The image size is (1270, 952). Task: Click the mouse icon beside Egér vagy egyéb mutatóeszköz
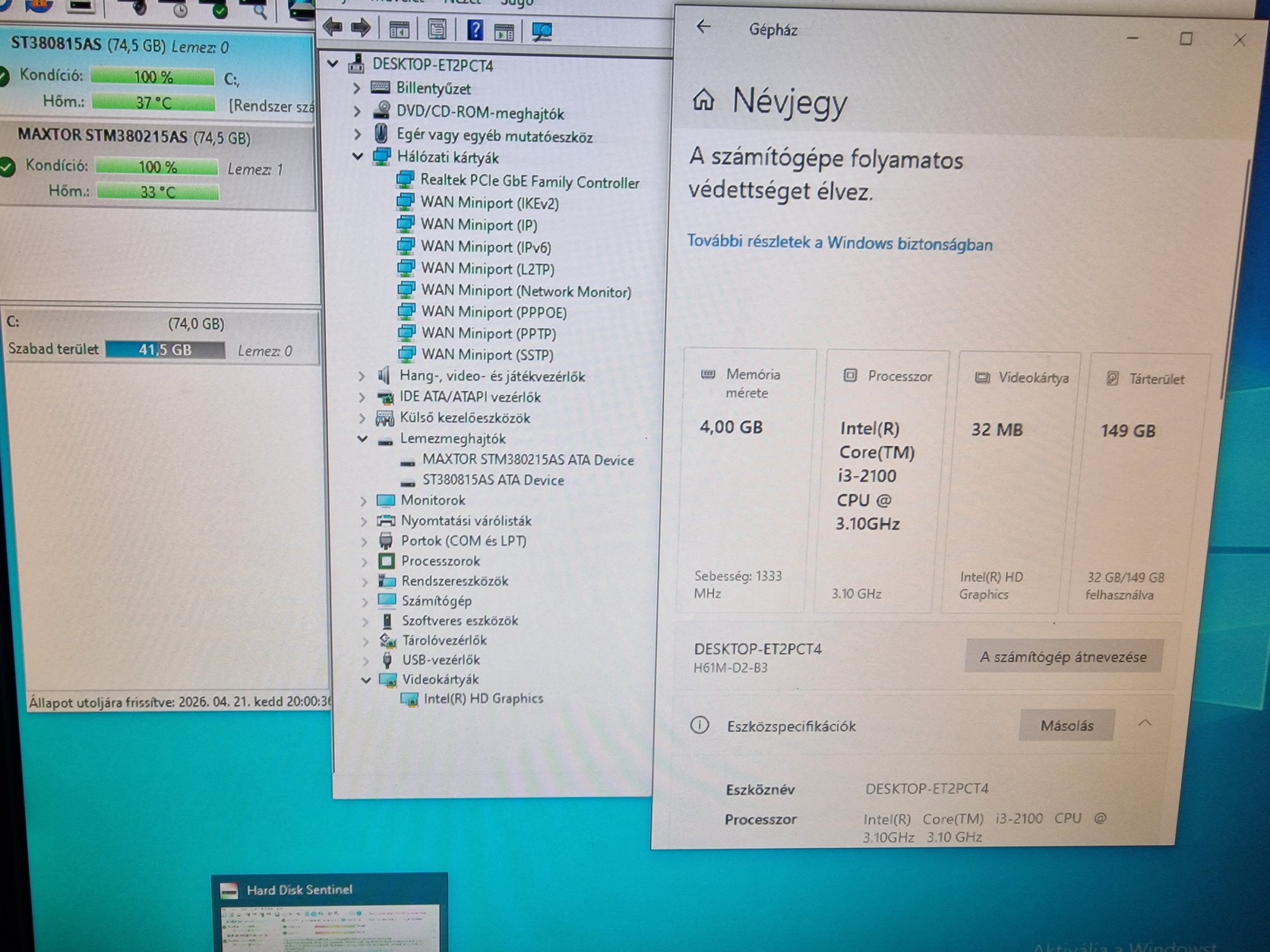tap(381, 134)
